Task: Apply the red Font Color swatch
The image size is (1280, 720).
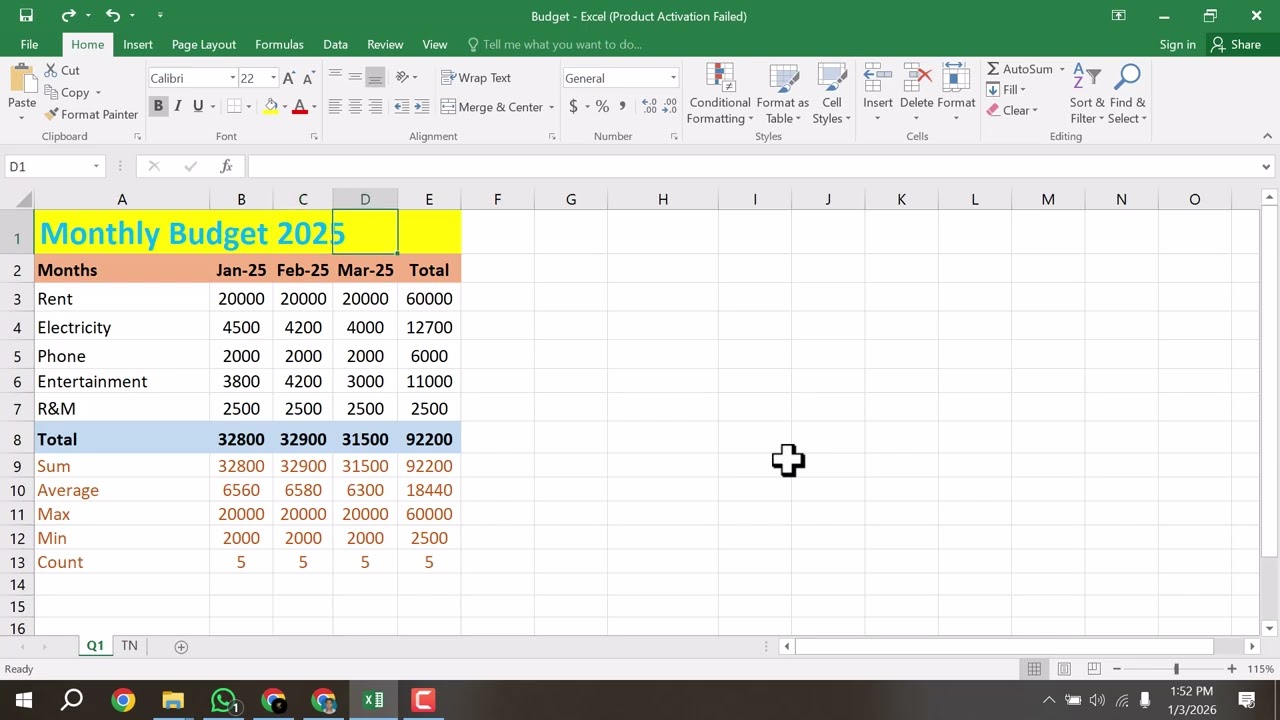Action: 299,106
